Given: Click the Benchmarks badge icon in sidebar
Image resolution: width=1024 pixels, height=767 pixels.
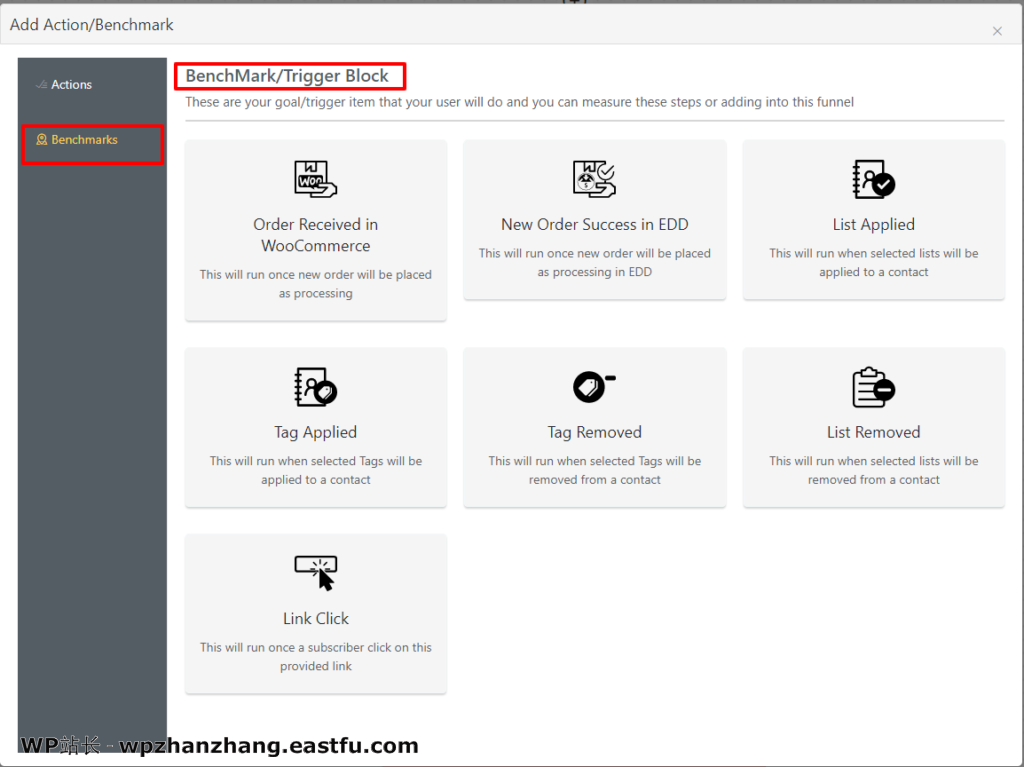Looking at the screenshot, I should (x=41, y=139).
